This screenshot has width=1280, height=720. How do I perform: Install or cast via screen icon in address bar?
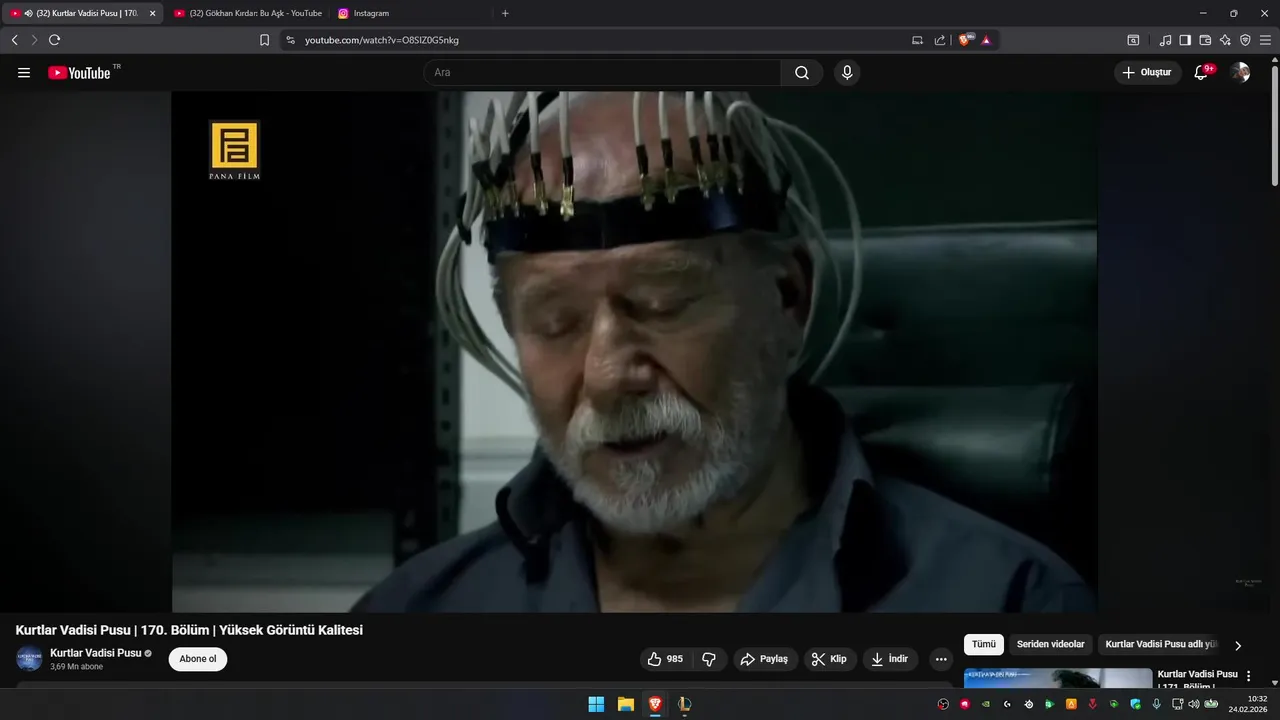pyautogui.click(x=918, y=40)
